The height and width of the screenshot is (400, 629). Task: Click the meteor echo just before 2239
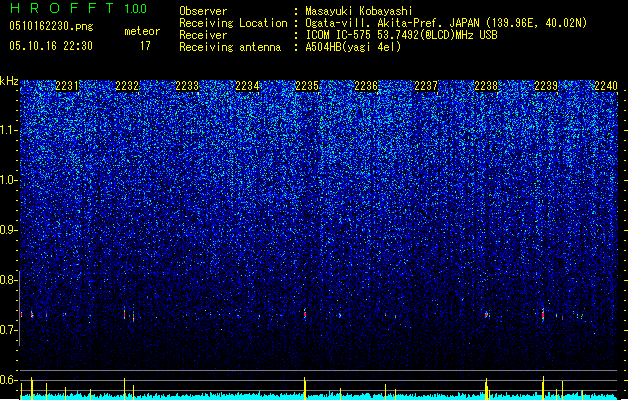point(543,314)
